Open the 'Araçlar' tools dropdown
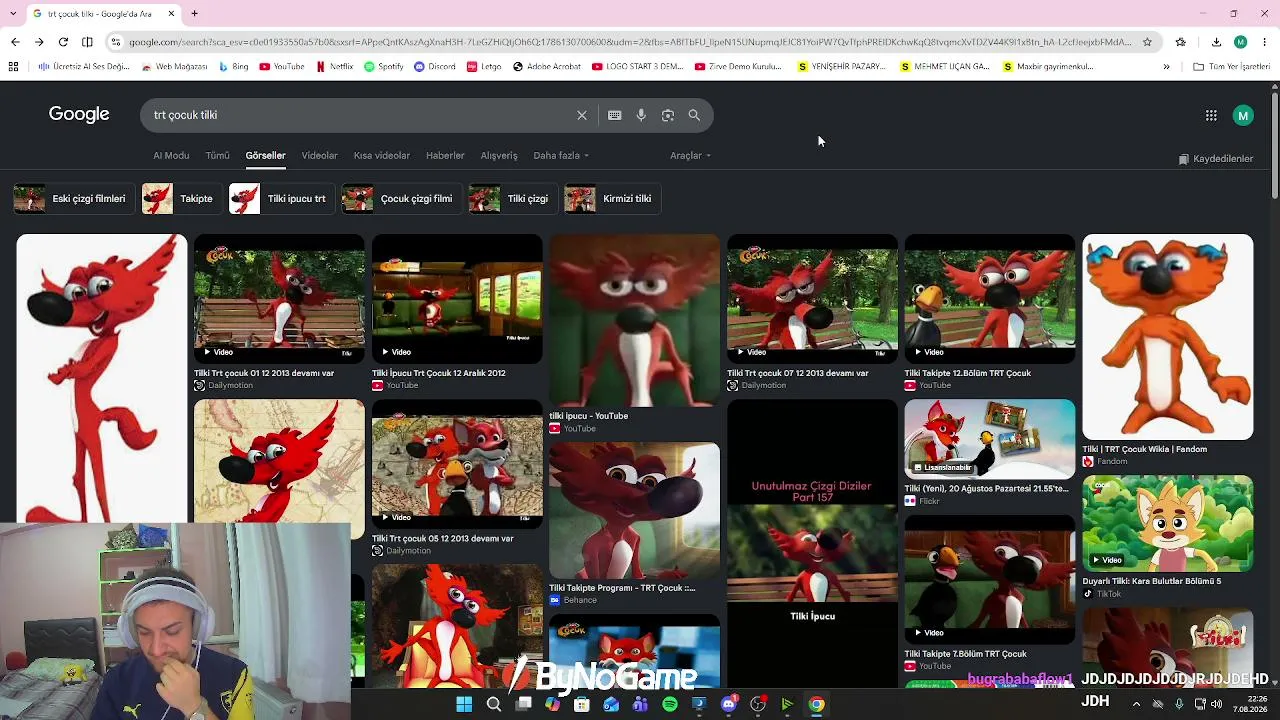 tap(690, 156)
